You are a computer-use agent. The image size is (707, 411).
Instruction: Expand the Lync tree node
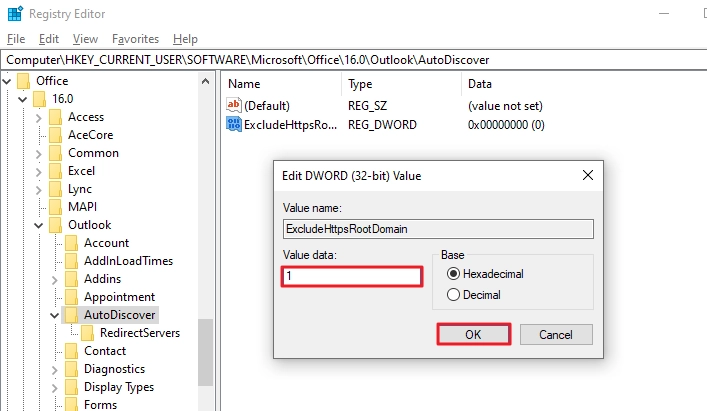(39, 190)
